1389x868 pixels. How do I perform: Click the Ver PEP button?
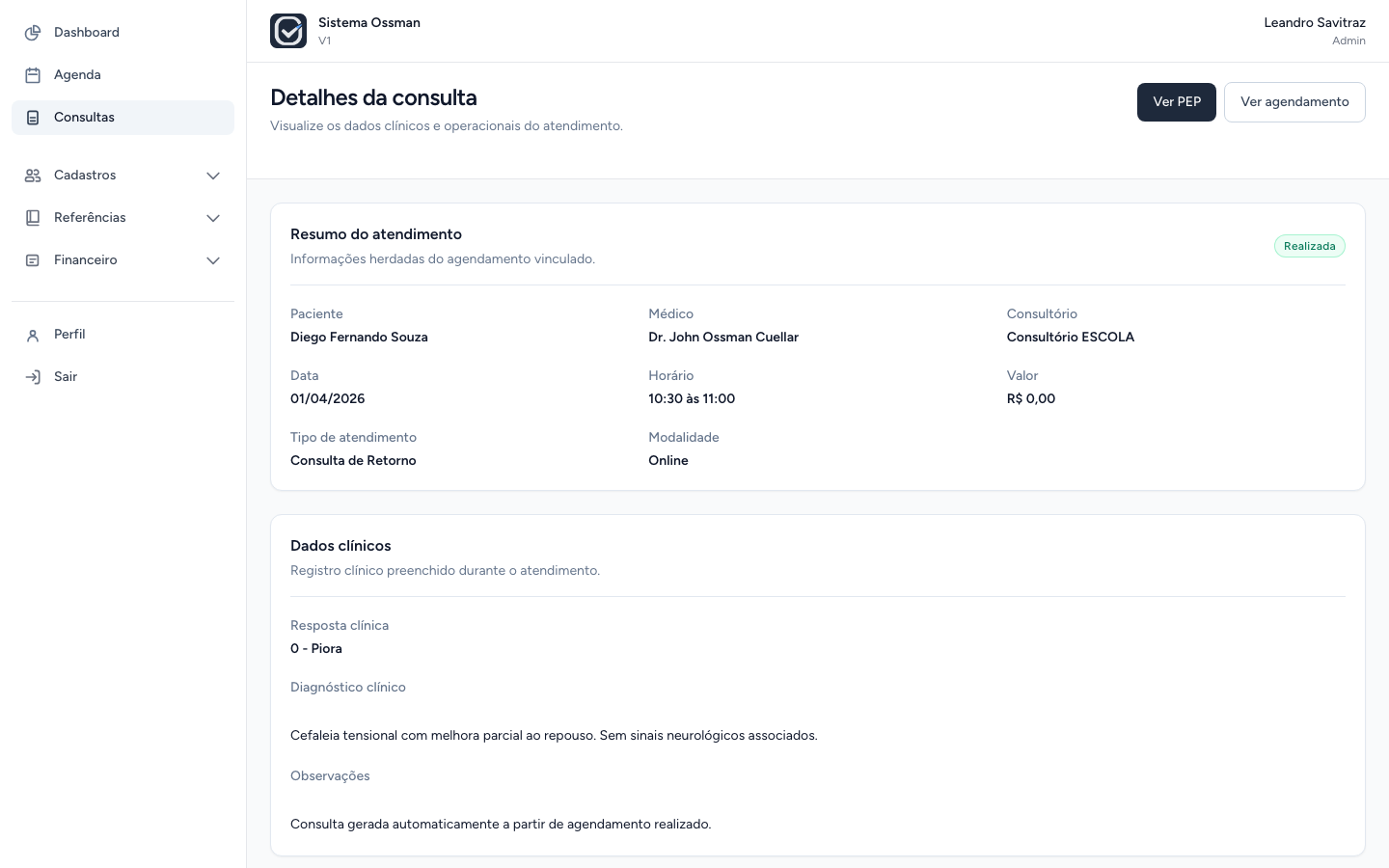[x=1177, y=102]
